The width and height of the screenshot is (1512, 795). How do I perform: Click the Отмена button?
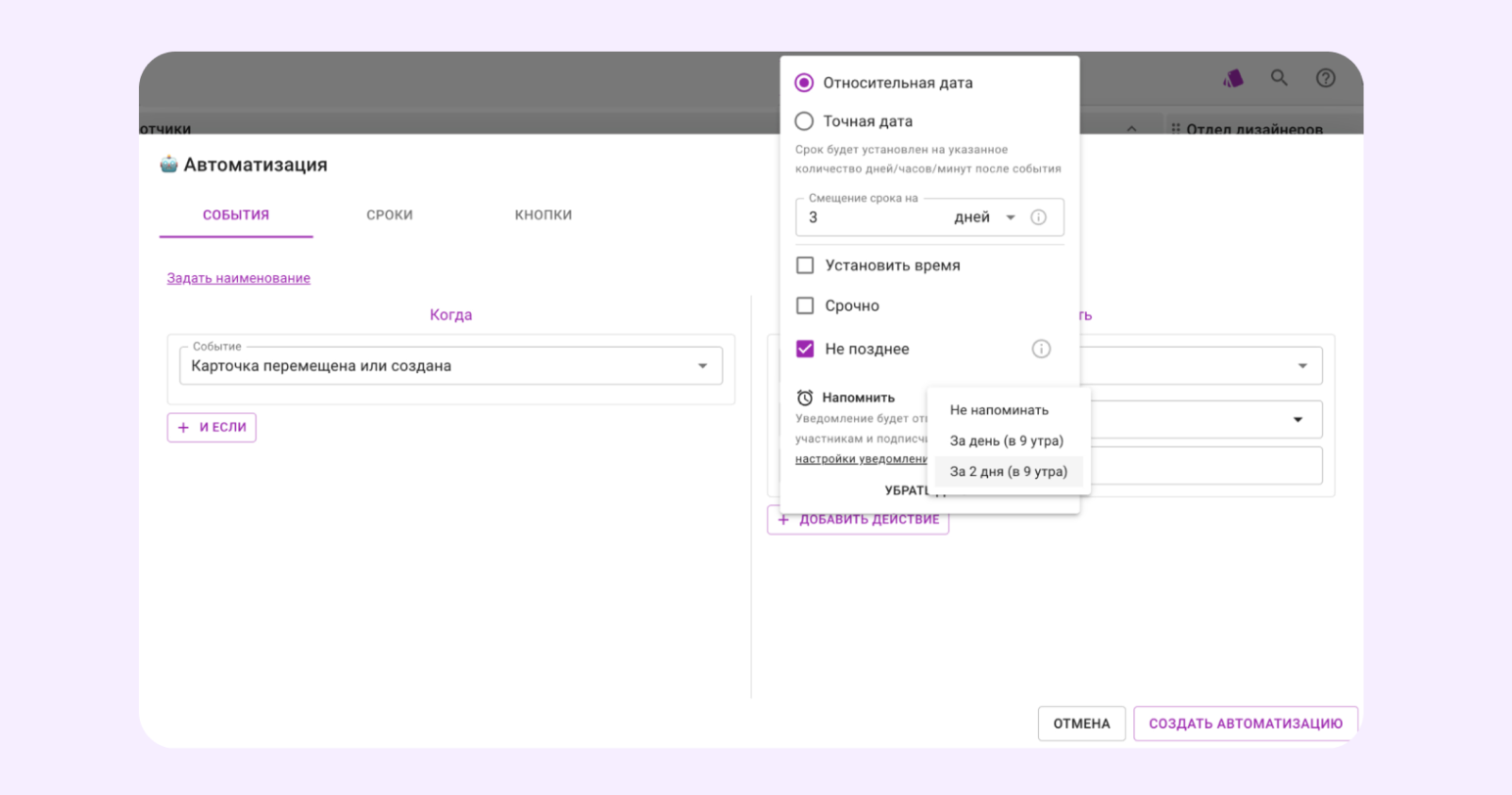tap(1082, 724)
